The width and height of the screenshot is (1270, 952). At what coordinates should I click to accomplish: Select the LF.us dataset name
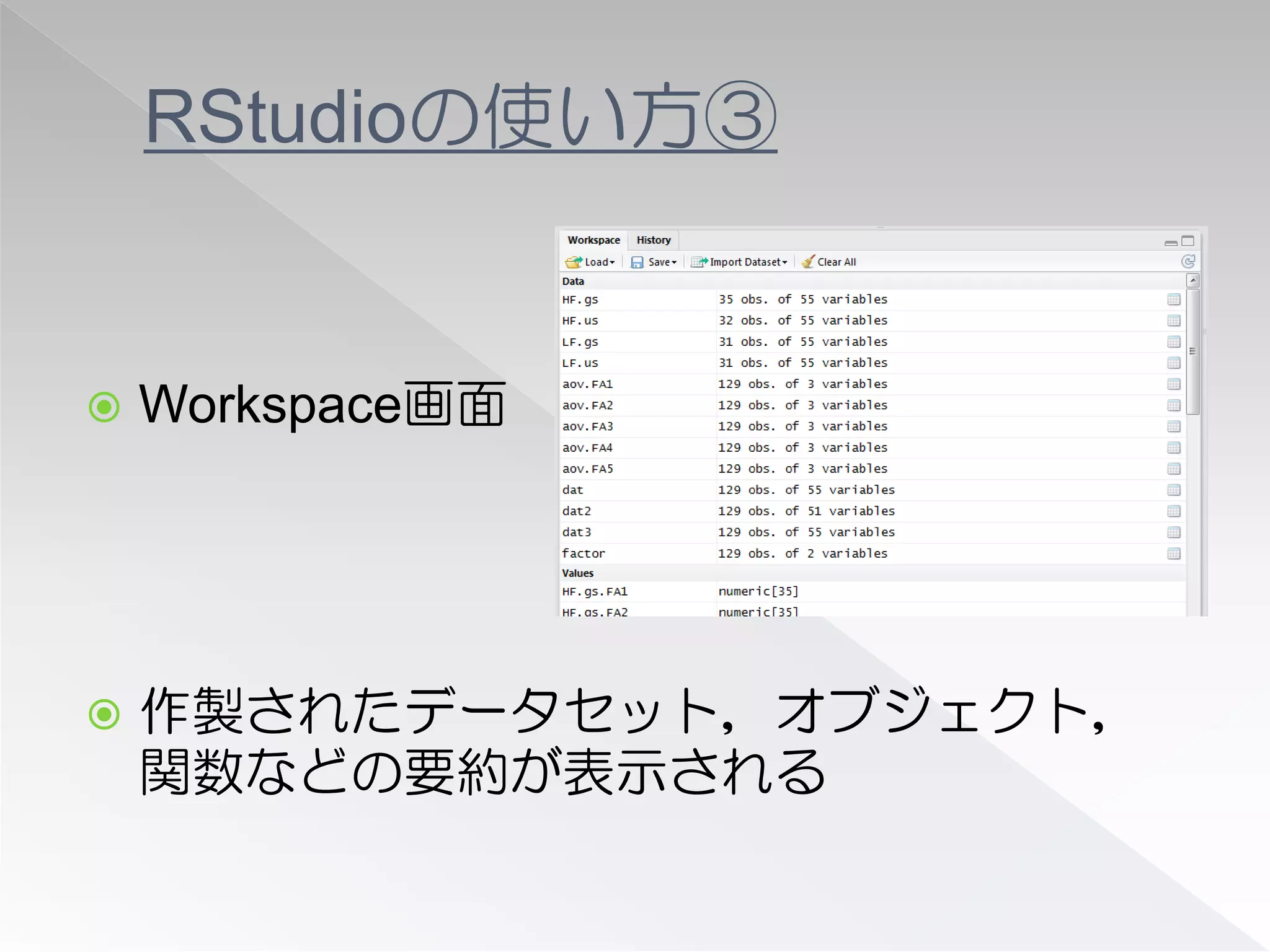tap(580, 363)
